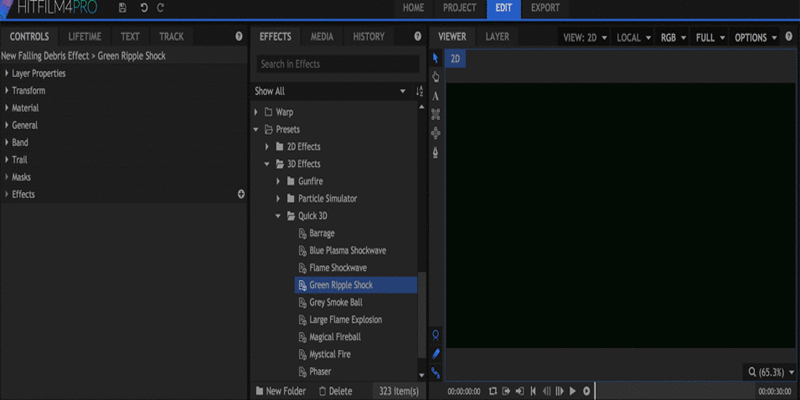Choose the Hand tool in viewer toolbar
Screen dimensions: 800x400
coord(435,77)
